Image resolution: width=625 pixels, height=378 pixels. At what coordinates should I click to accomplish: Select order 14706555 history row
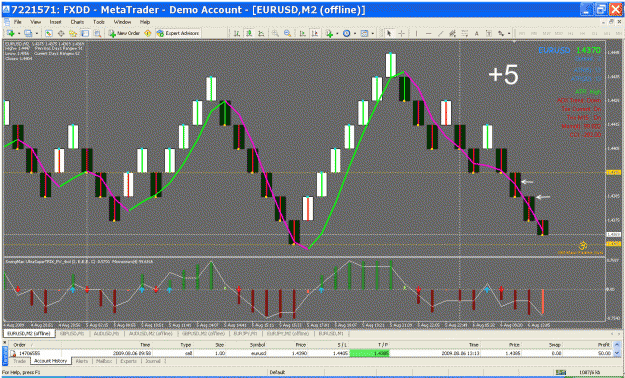311,353
